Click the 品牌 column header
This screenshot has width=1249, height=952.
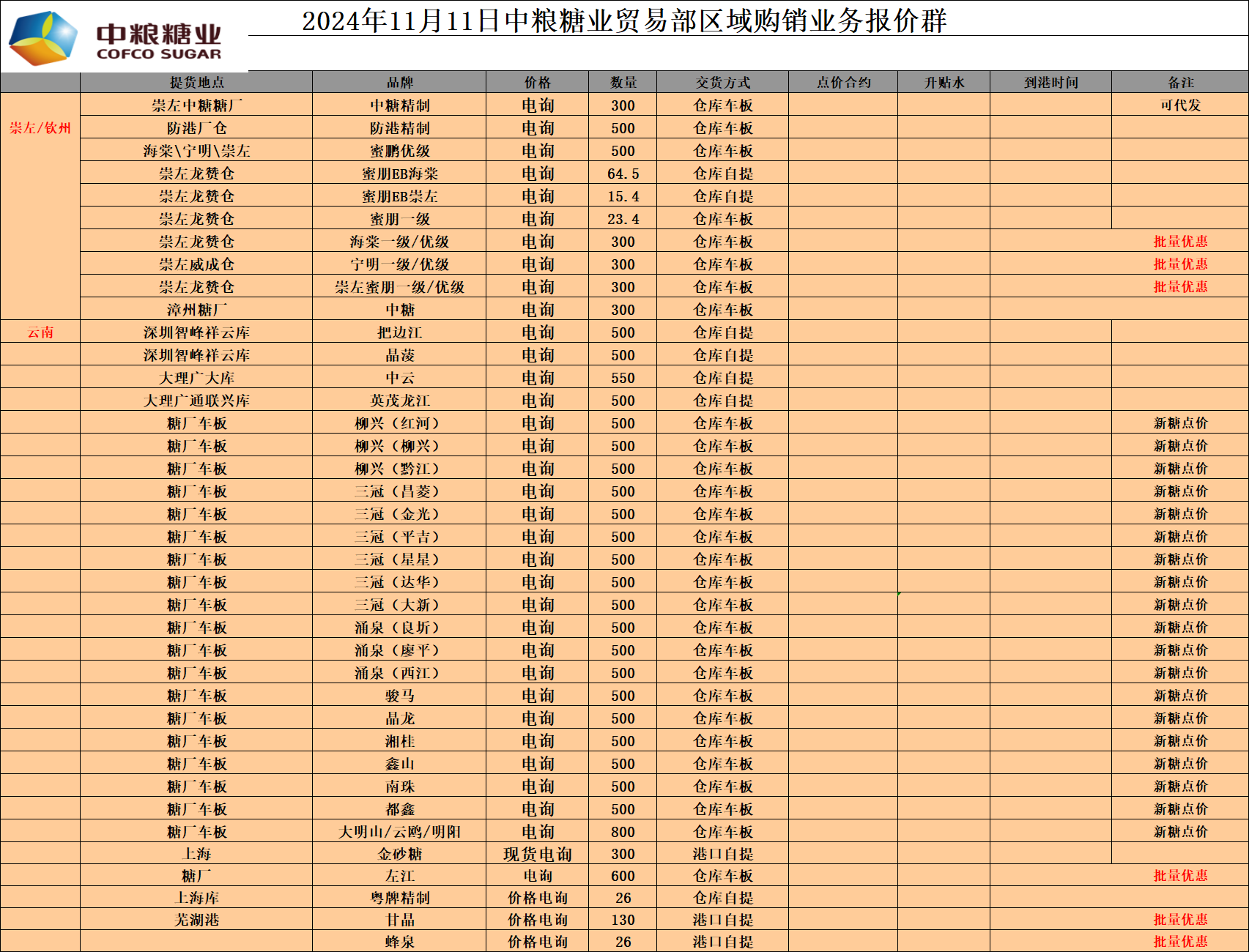point(399,82)
